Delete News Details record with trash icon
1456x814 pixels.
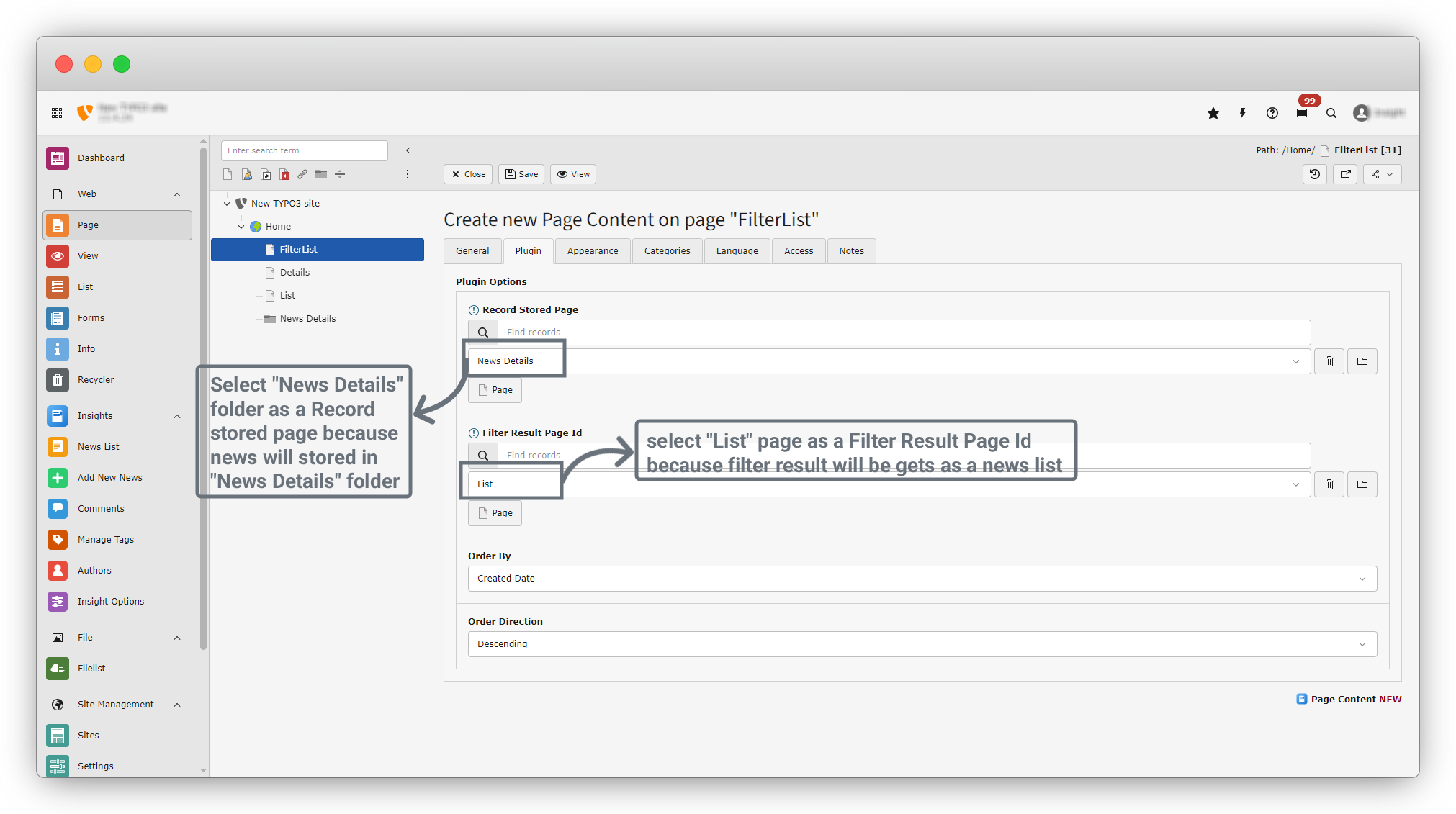[1329, 361]
